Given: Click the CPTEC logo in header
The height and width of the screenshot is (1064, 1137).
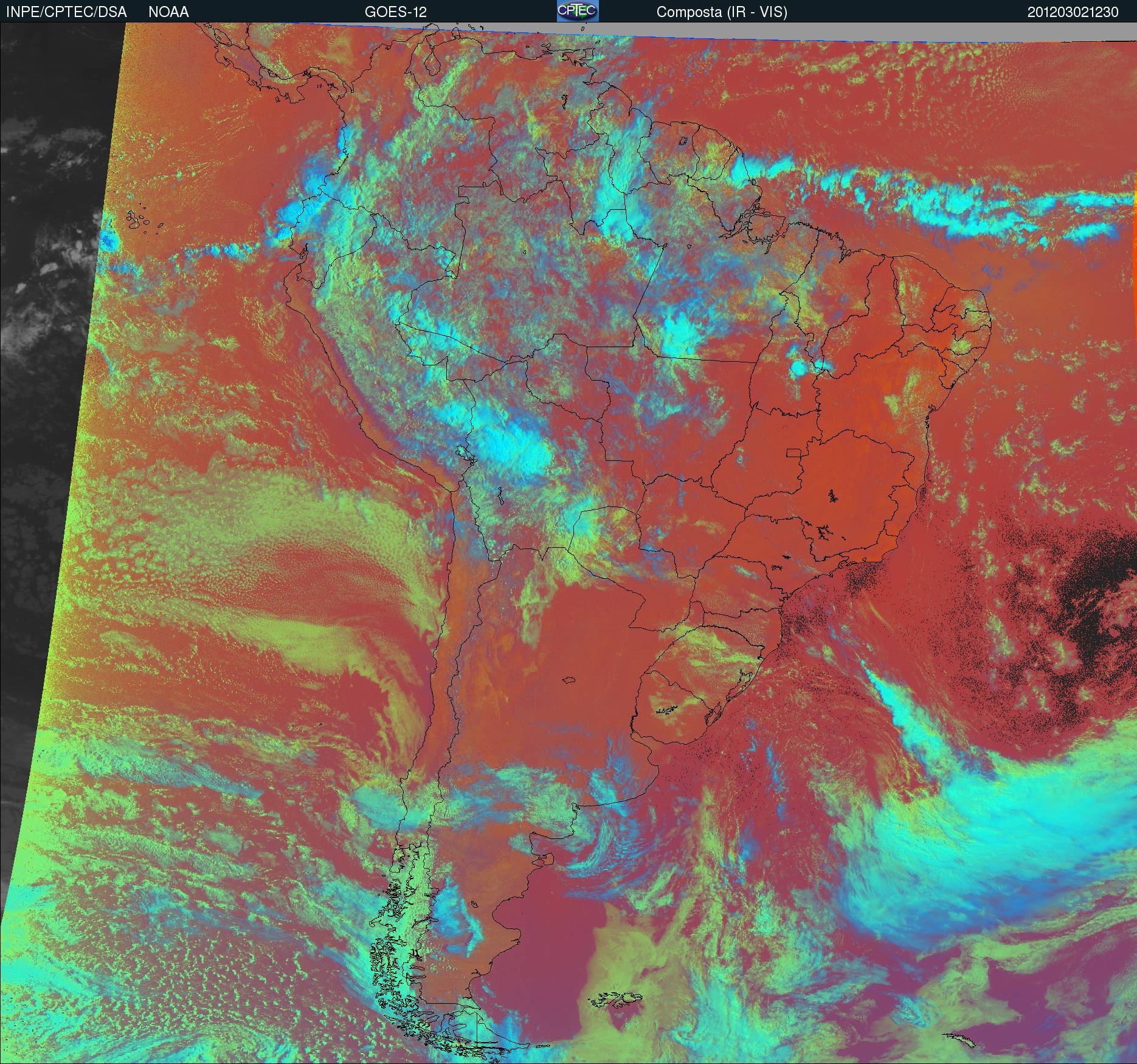Looking at the screenshot, I should coord(578,11).
